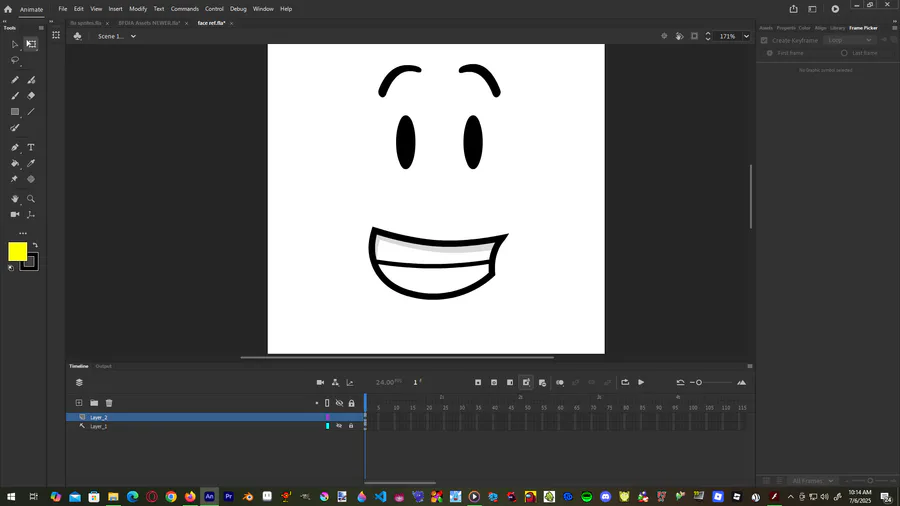Toggle lock all layers padlock icon
The width and height of the screenshot is (900, 506).
click(x=351, y=403)
